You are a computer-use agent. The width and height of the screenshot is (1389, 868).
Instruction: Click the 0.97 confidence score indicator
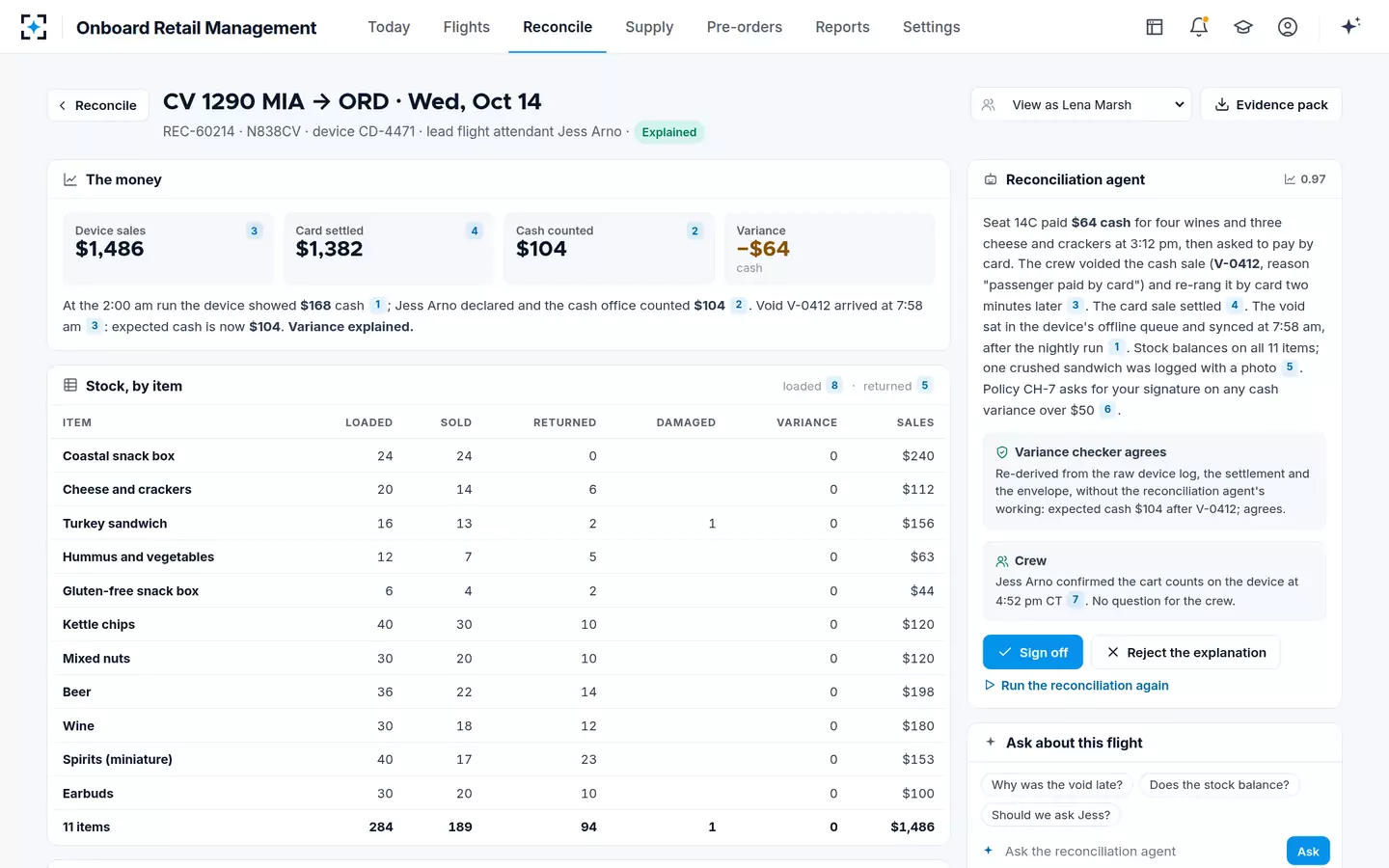click(1305, 179)
